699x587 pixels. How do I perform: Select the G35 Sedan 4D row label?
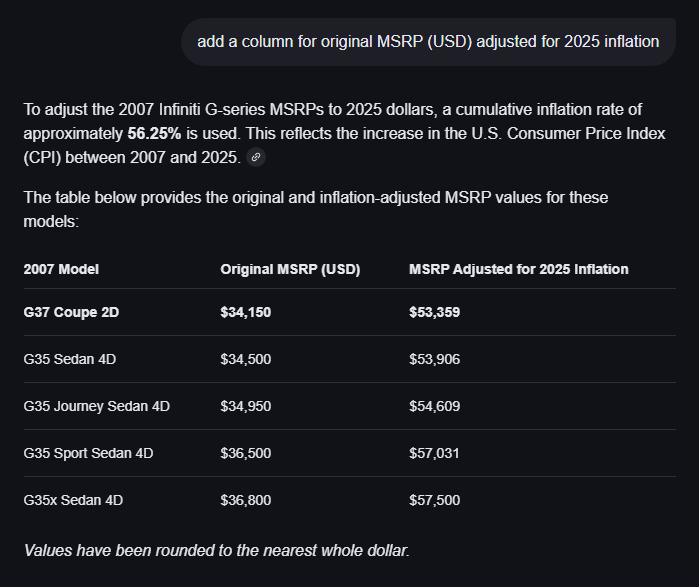tap(70, 359)
